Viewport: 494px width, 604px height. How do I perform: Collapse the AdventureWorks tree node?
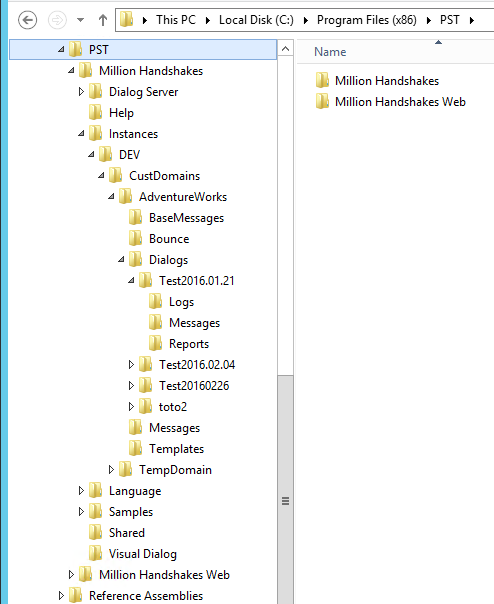click(x=111, y=196)
